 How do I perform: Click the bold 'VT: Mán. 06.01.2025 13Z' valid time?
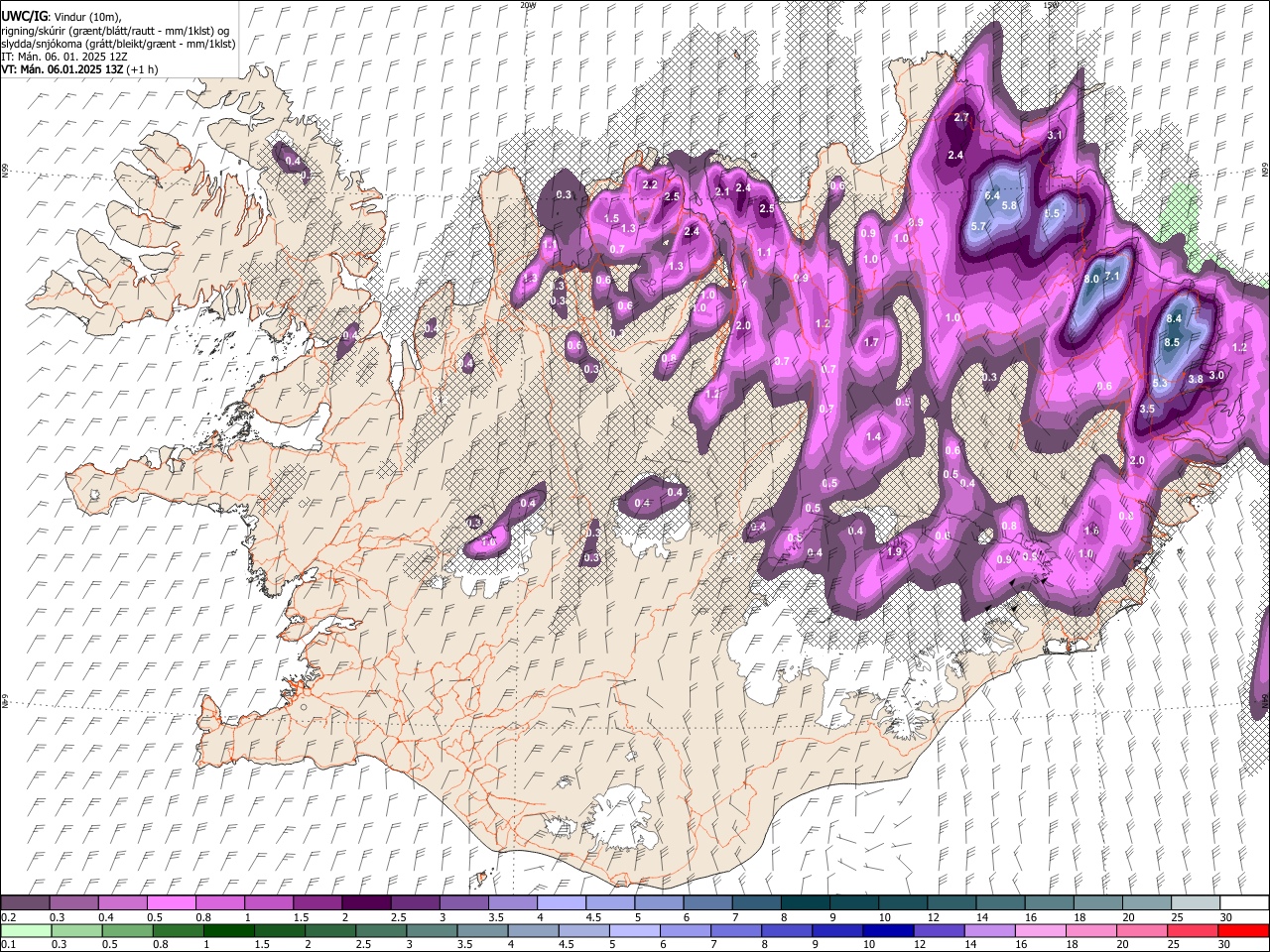click(63, 69)
